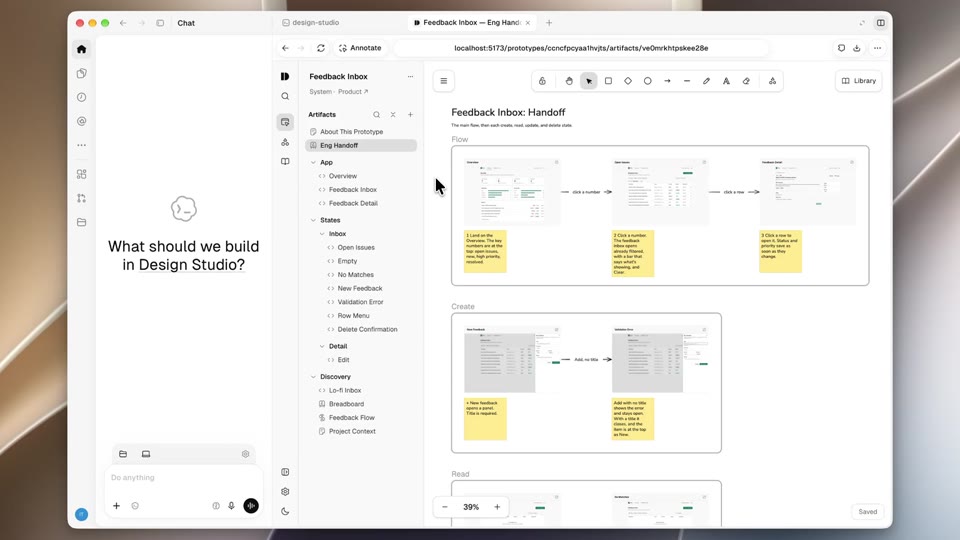Click the git branch icon in sidebar

[x=81, y=198]
